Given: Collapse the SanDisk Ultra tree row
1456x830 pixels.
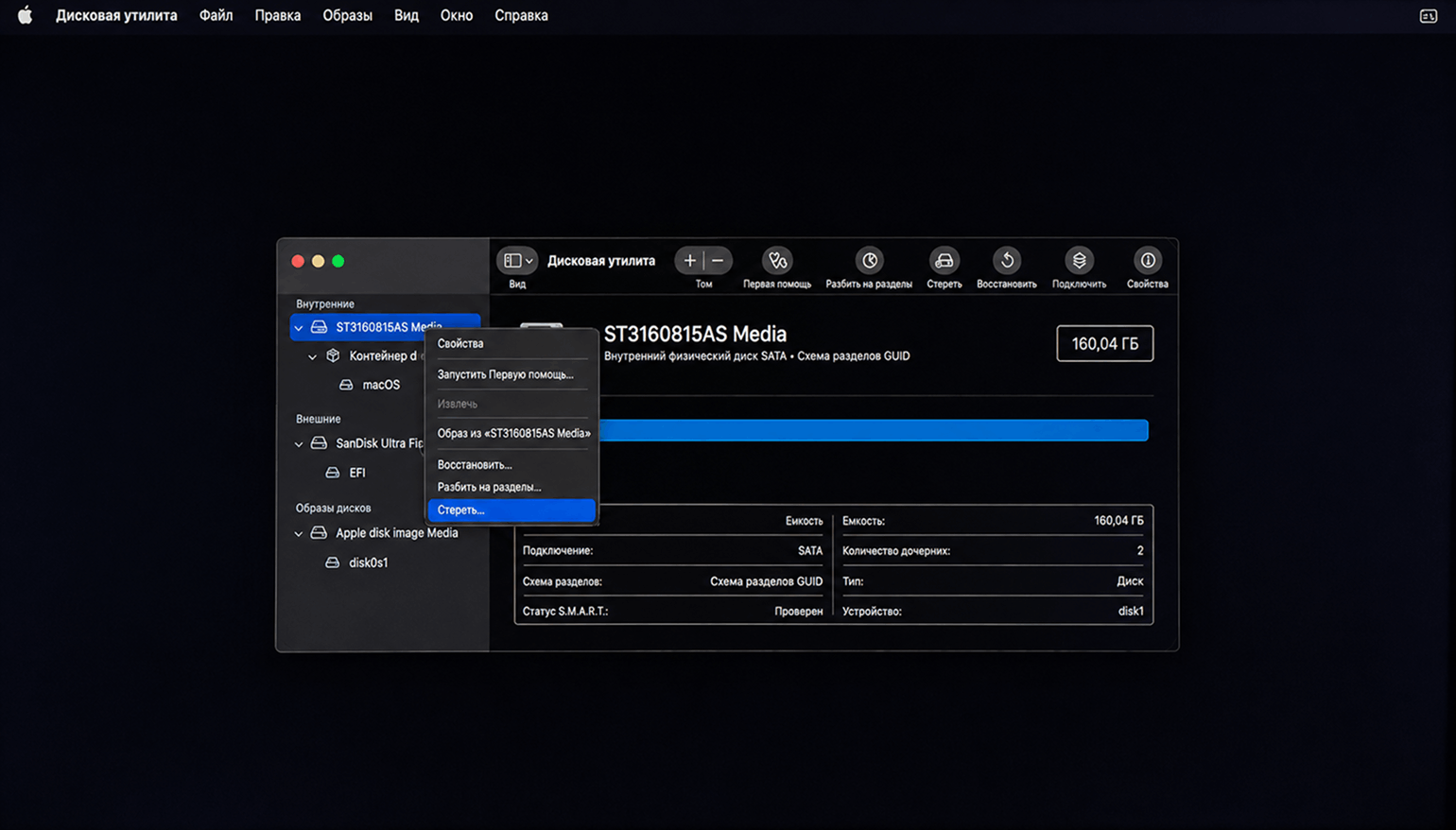Looking at the screenshot, I should pos(299,444).
